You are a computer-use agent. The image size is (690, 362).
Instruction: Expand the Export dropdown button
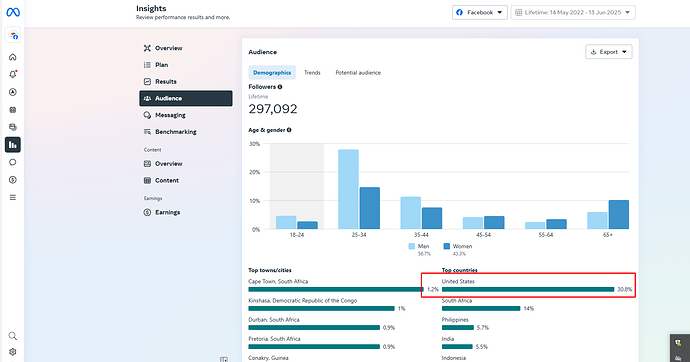609,52
